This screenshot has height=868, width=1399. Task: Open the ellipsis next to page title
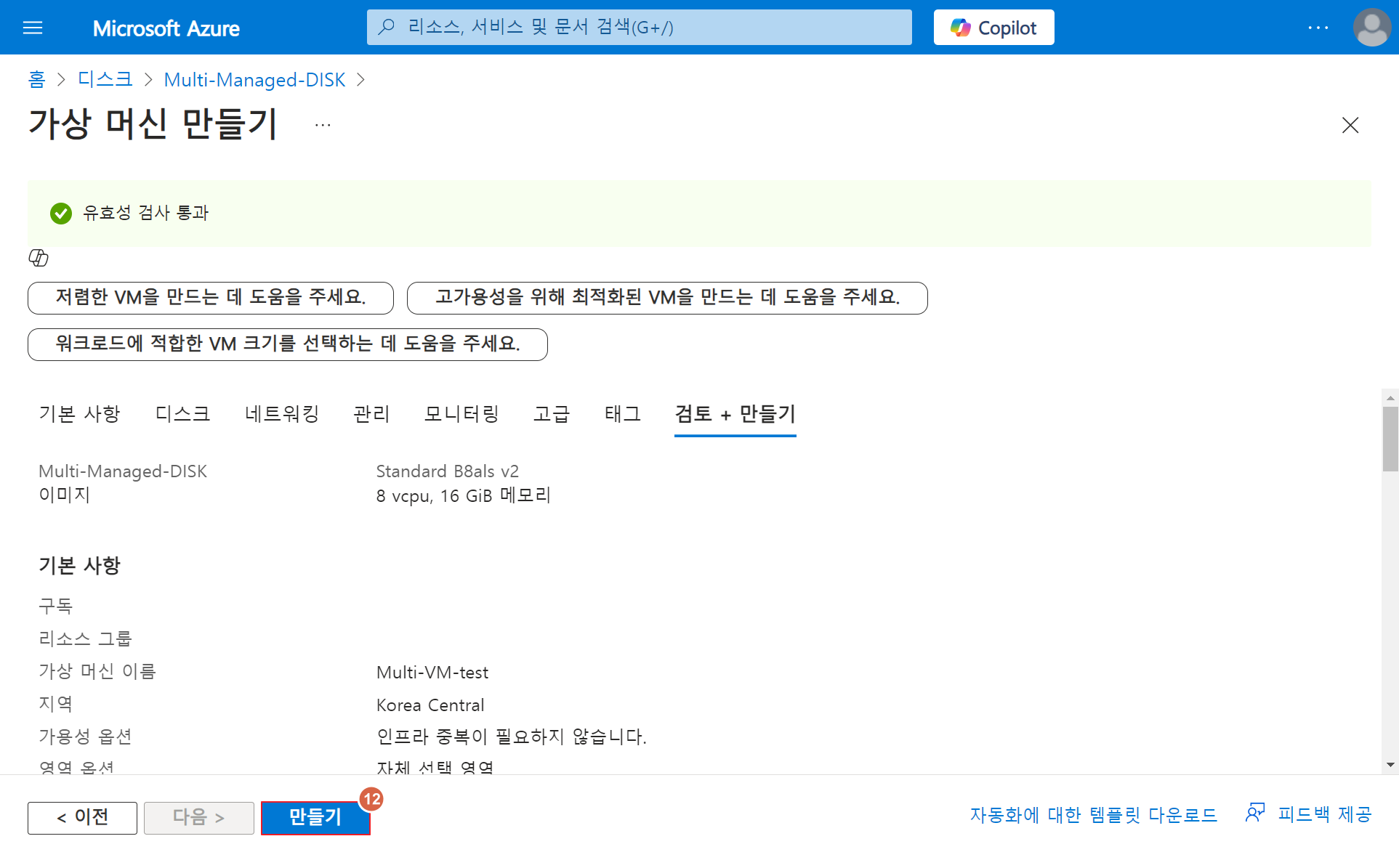point(323,125)
